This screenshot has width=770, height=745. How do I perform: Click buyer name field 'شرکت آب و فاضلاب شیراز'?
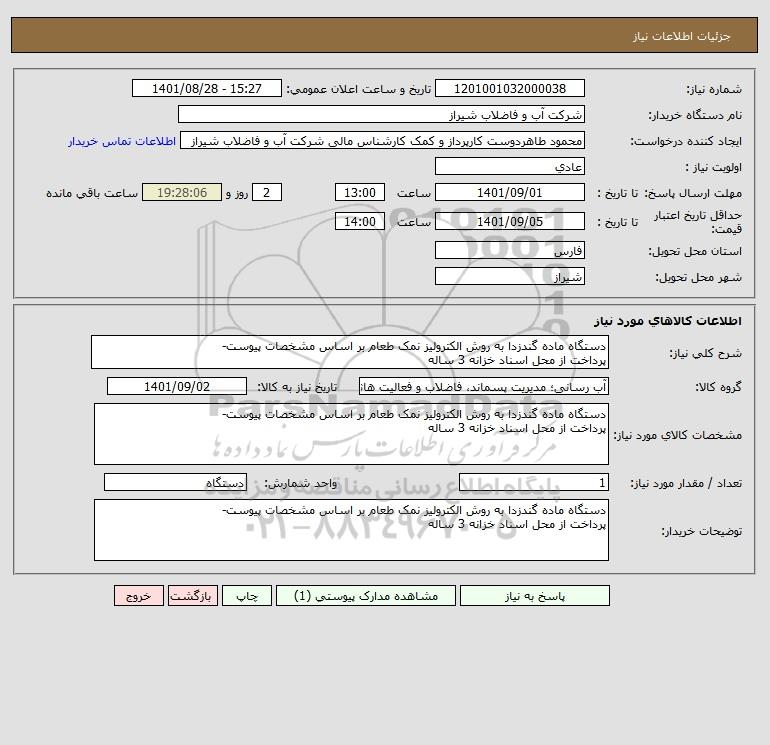381,114
